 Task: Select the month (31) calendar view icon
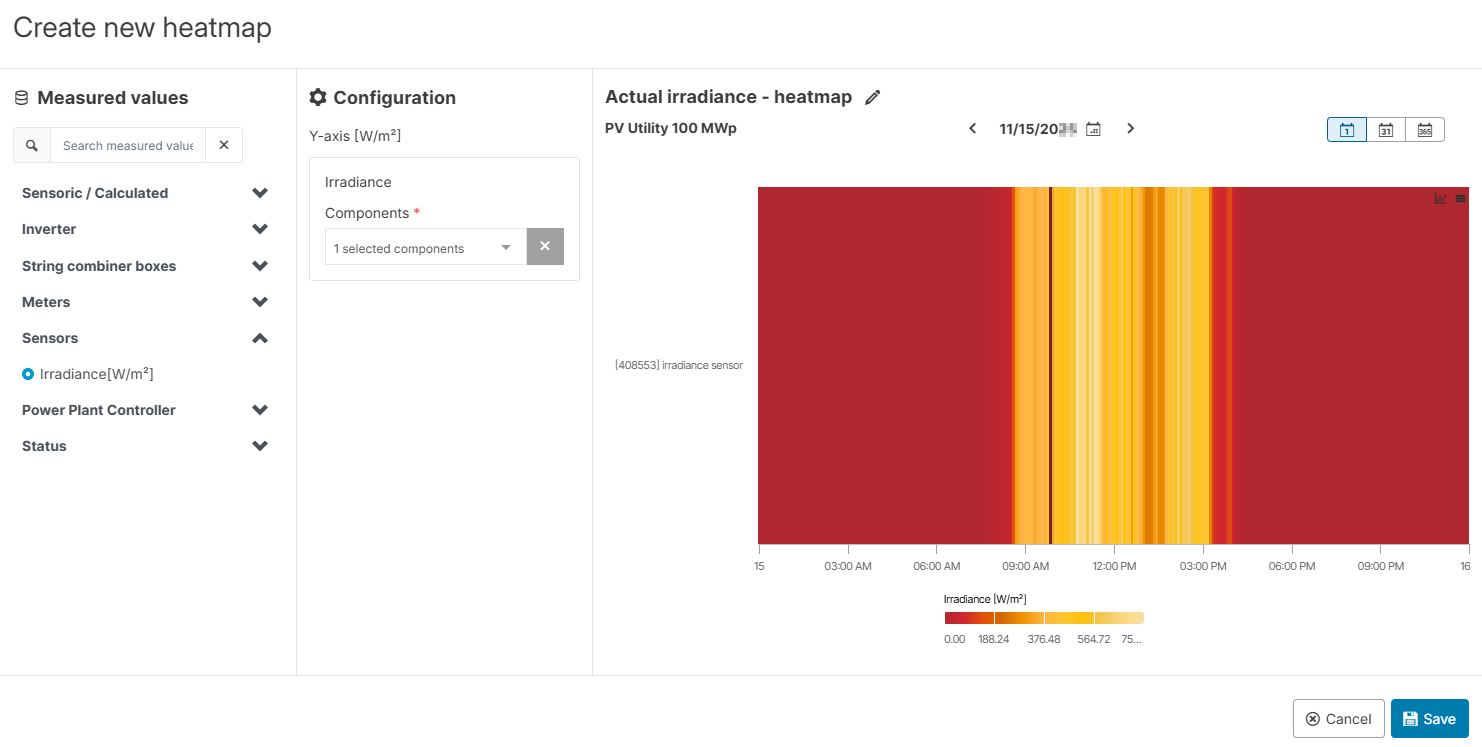pos(1386,129)
